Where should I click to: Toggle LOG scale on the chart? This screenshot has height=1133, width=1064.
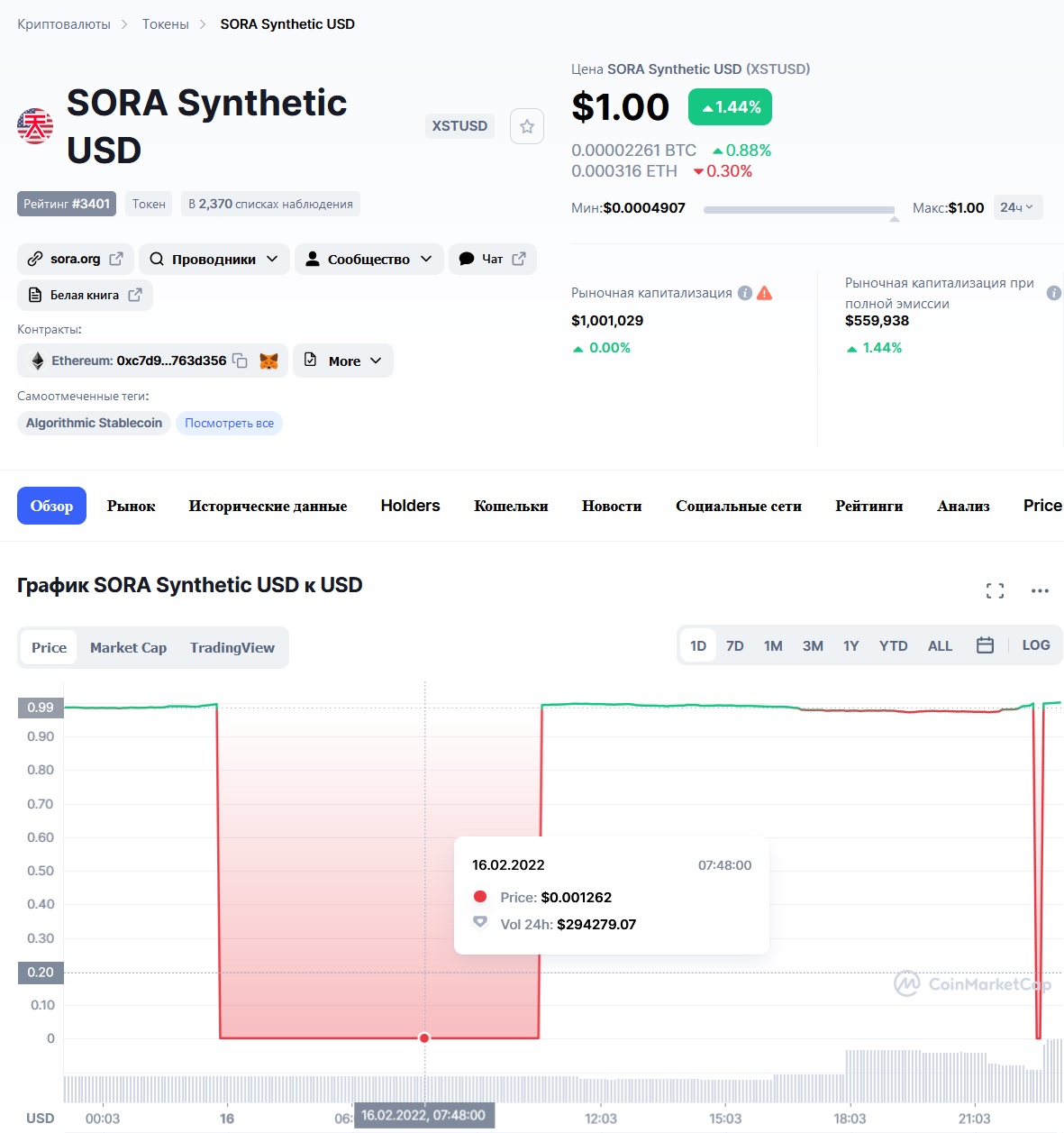tap(1036, 645)
